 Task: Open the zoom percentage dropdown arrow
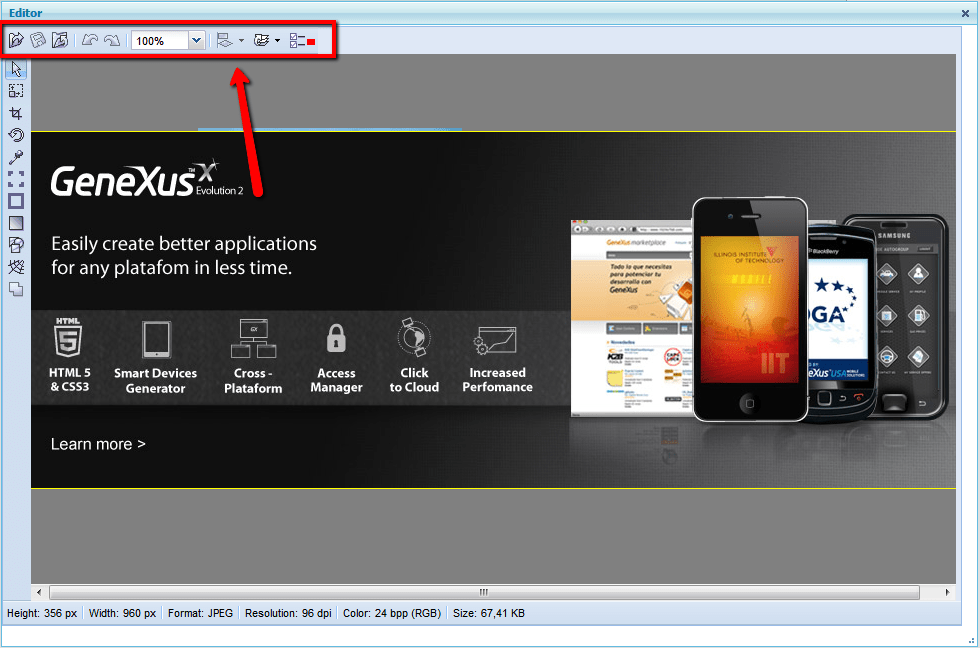[196, 41]
